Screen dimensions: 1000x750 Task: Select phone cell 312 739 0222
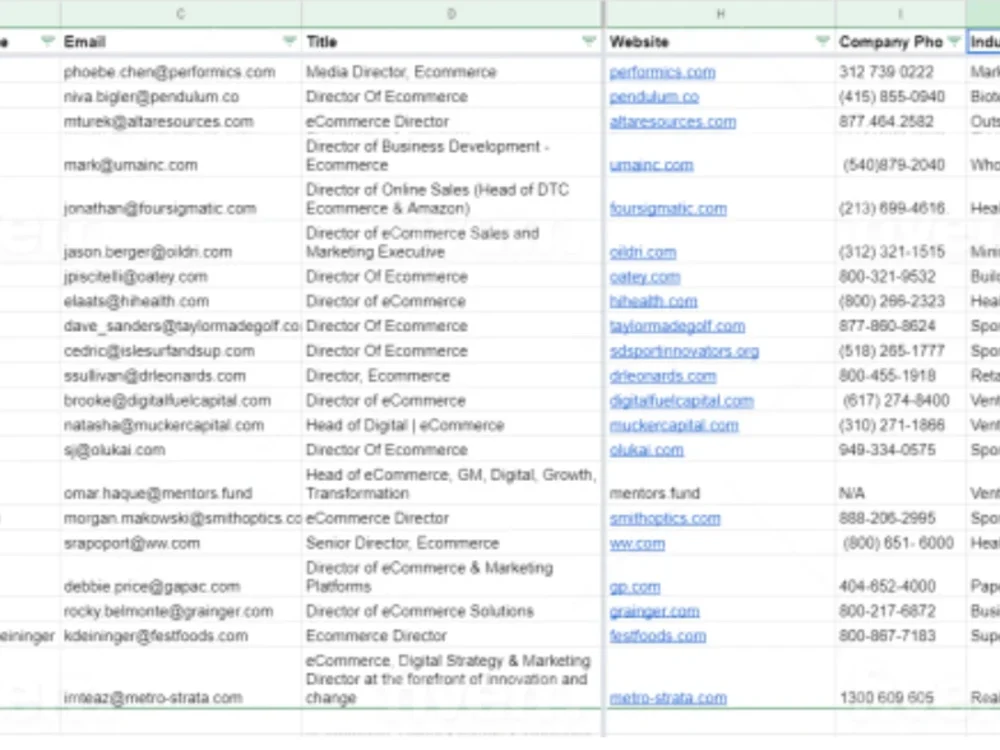click(x=901, y=72)
